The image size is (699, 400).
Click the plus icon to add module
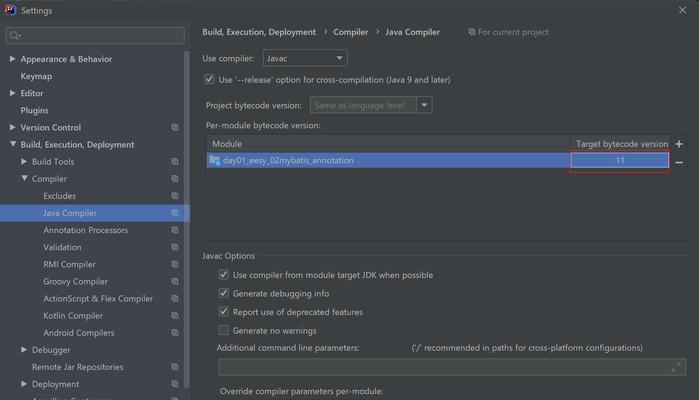pos(679,144)
